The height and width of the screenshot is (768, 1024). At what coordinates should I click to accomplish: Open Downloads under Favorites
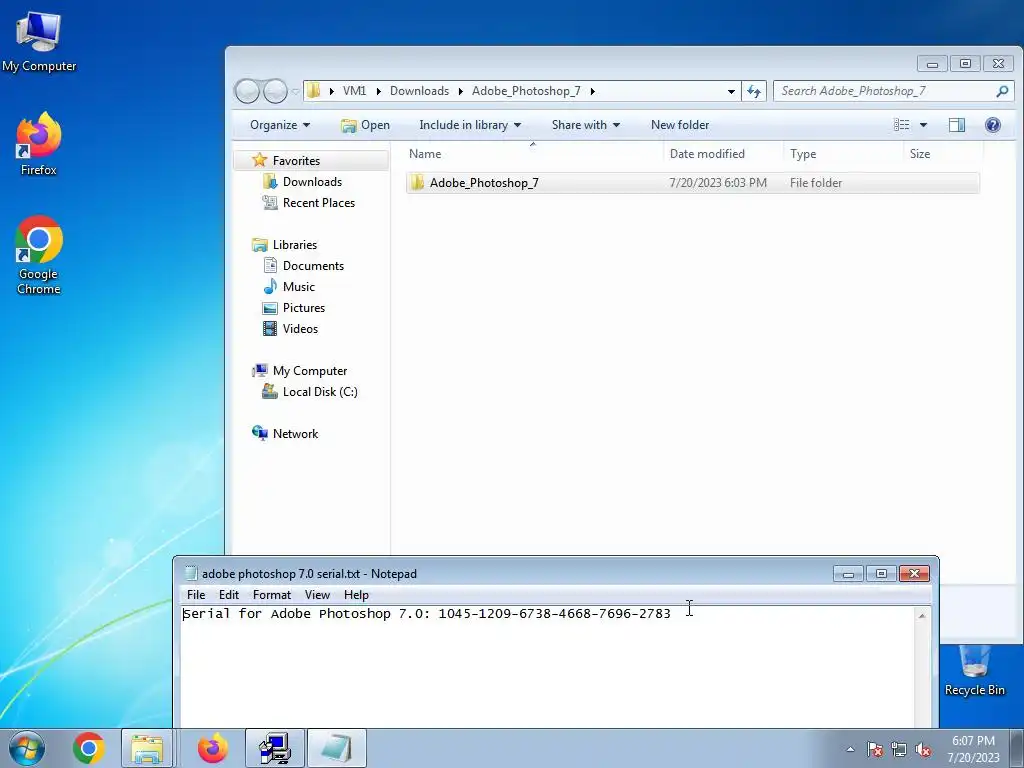click(312, 182)
